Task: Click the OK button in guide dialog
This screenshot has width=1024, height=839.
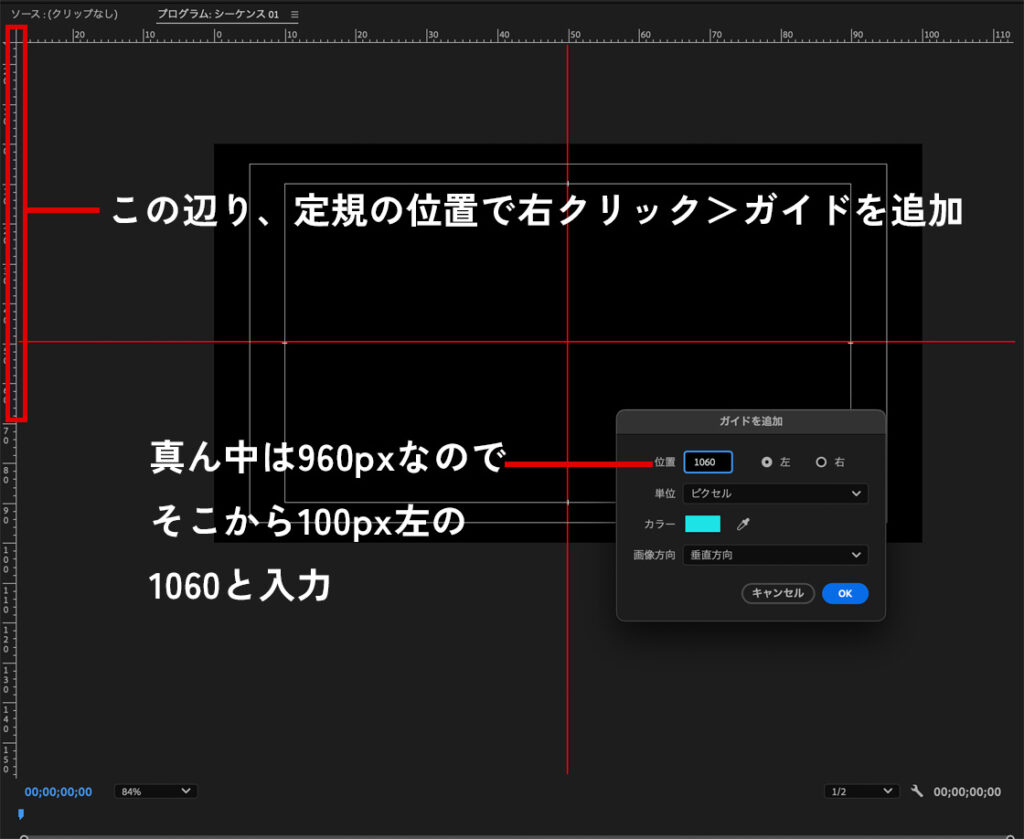Action: 845,594
